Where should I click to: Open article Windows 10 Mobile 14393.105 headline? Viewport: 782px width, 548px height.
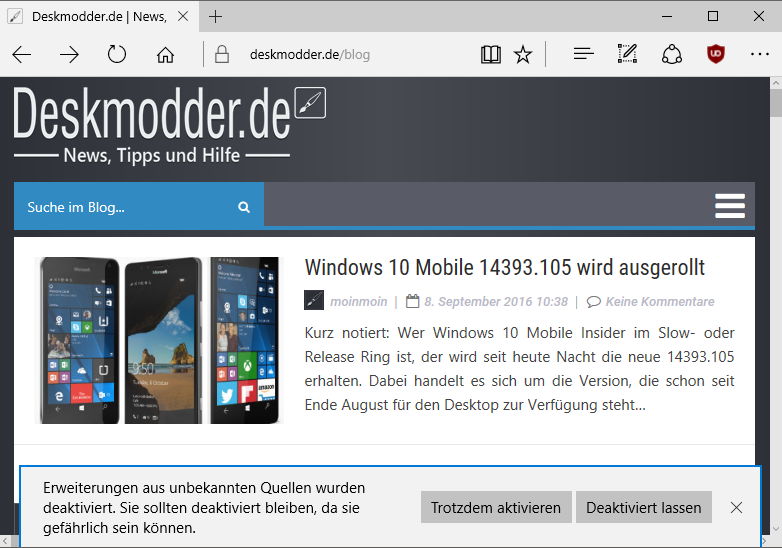(504, 267)
